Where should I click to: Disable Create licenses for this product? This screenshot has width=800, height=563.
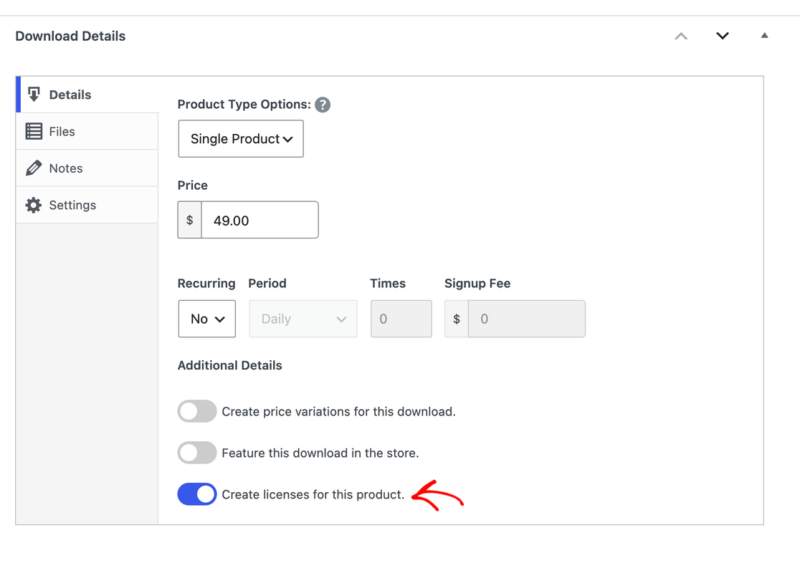pos(197,494)
